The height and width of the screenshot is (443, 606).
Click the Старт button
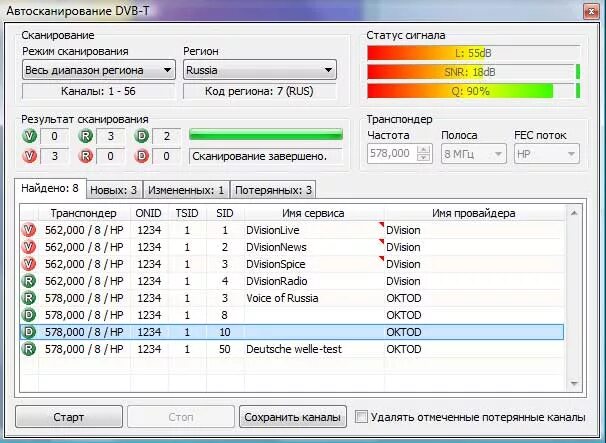coord(69,417)
